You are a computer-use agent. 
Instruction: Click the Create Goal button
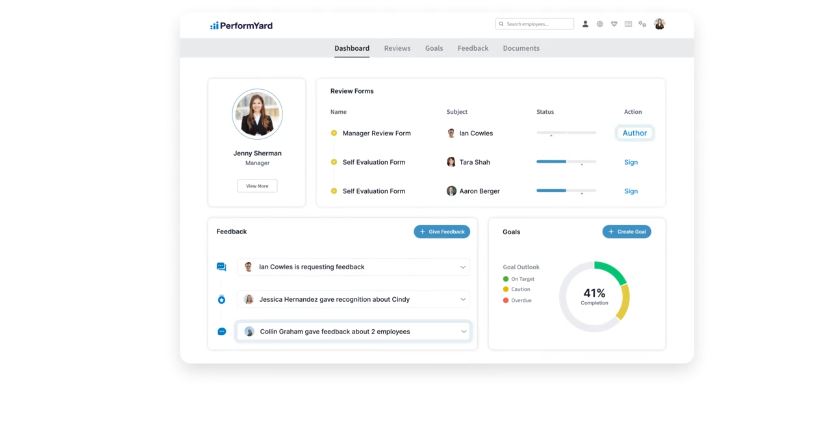pyautogui.click(x=627, y=232)
